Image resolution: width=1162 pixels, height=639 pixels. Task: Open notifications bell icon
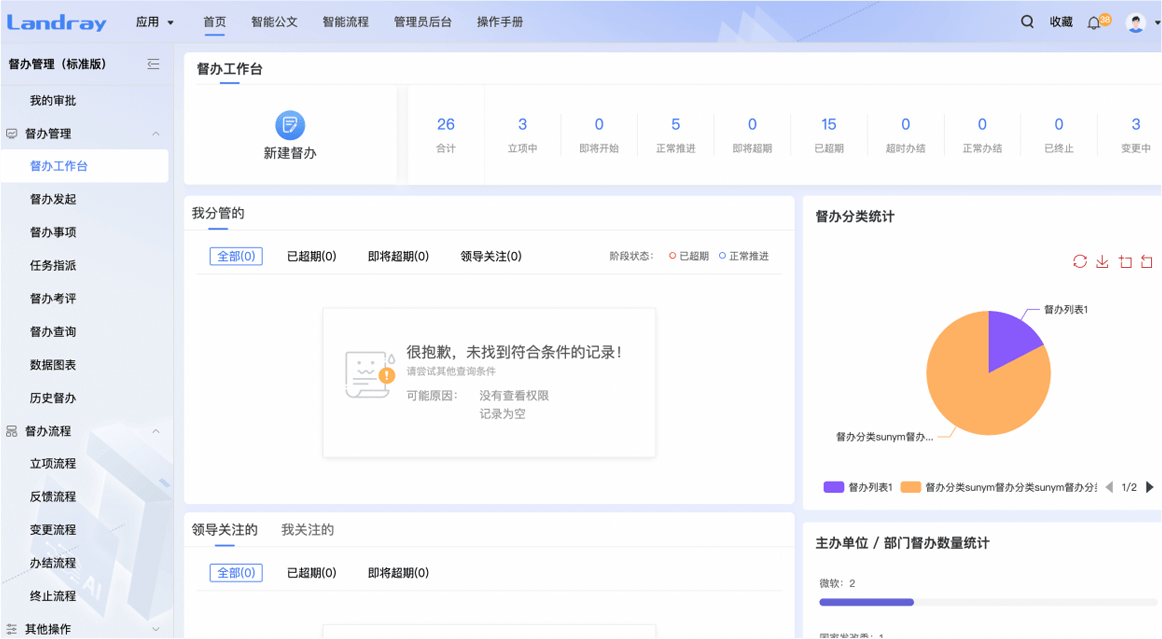point(1094,23)
